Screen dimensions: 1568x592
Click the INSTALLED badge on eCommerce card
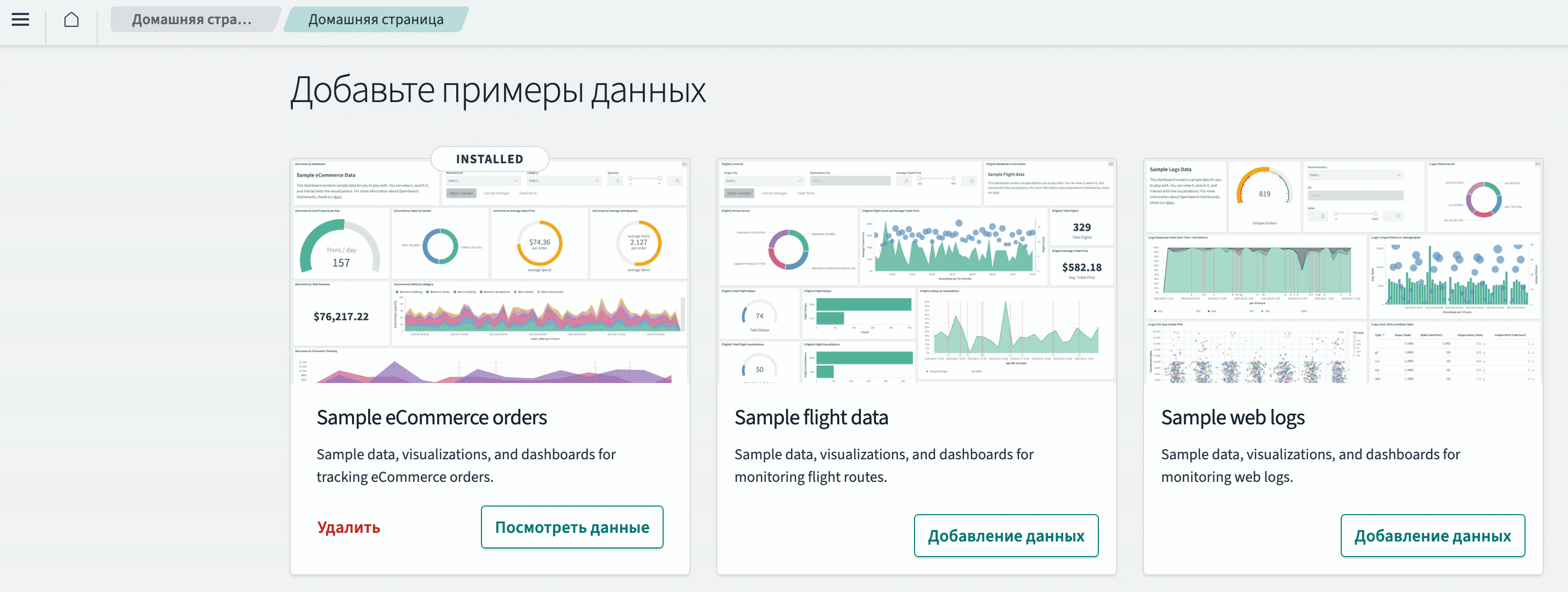pos(490,159)
